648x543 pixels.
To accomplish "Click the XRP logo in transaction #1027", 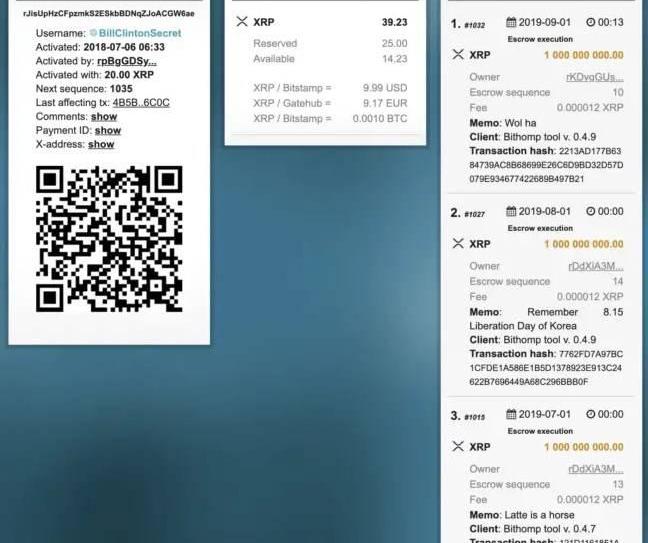I will point(458,243).
